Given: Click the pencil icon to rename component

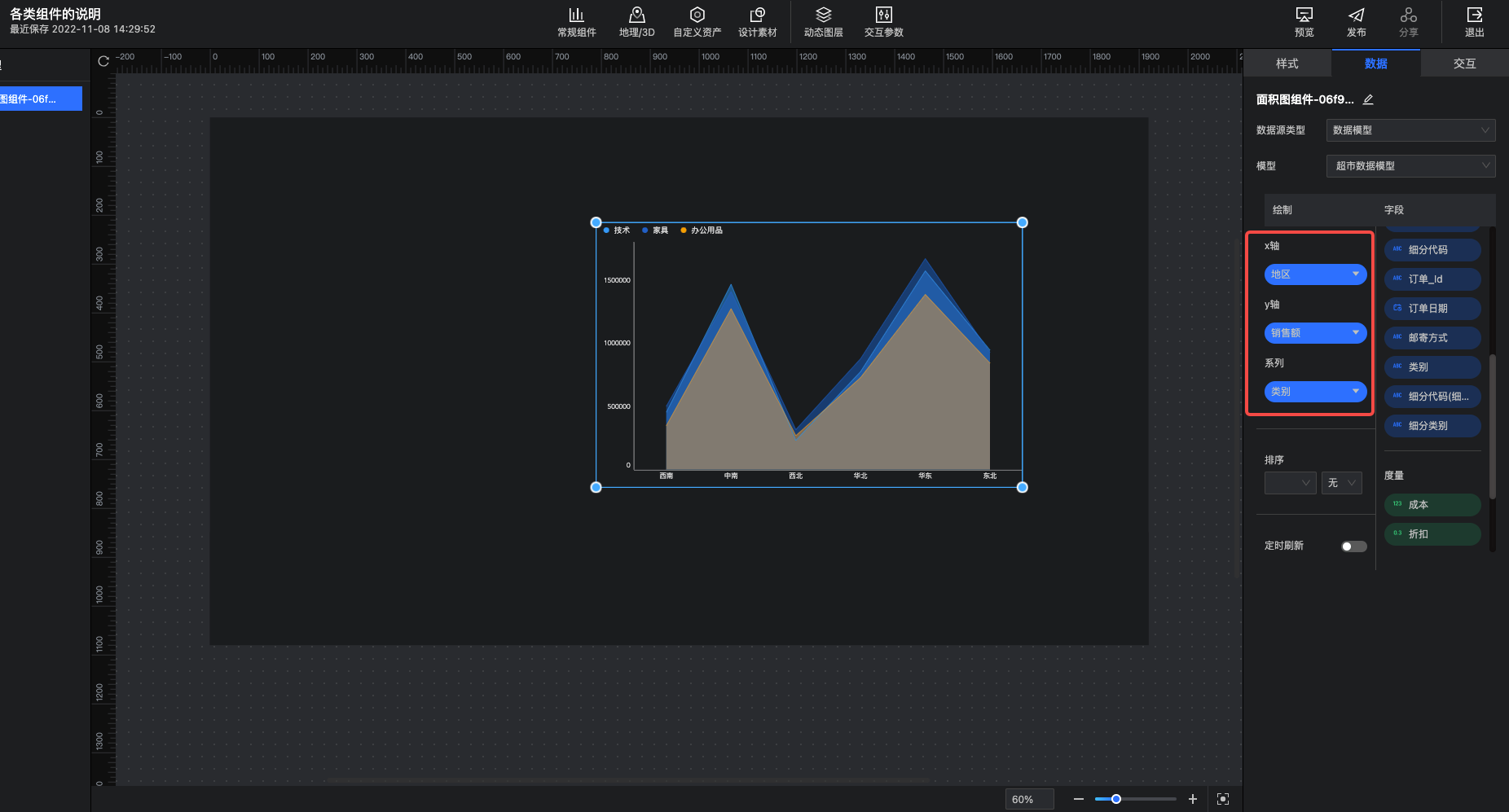Looking at the screenshot, I should 1368,99.
